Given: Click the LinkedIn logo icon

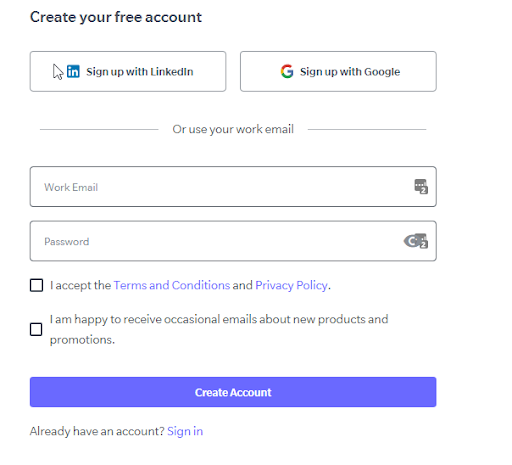Looking at the screenshot, I should click(73, 72).
